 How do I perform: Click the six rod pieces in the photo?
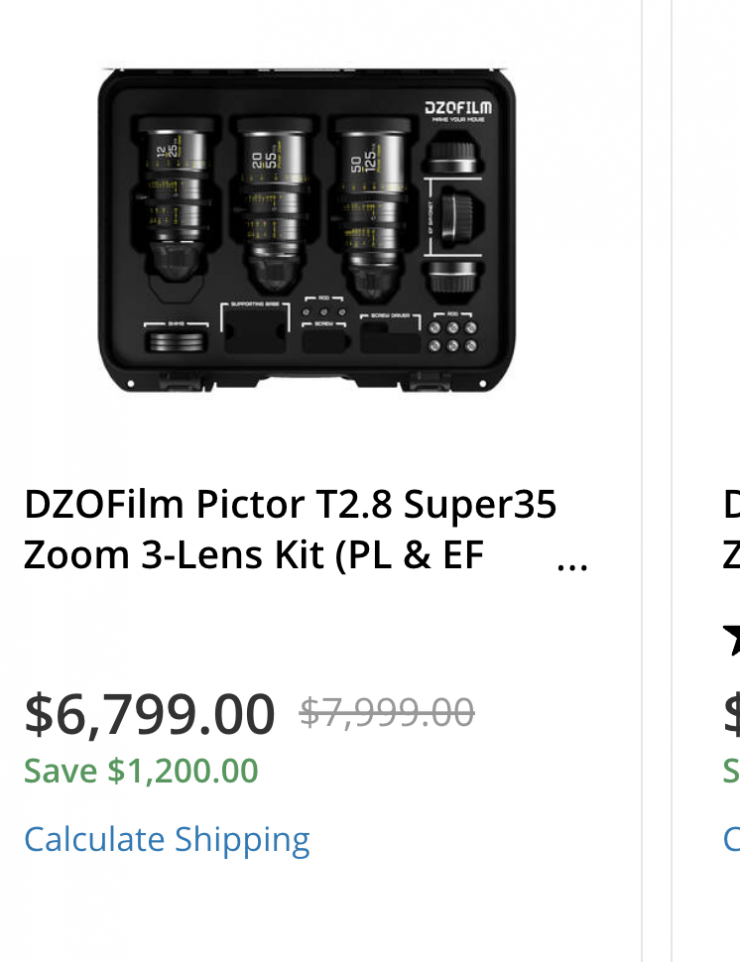[452, 336]
